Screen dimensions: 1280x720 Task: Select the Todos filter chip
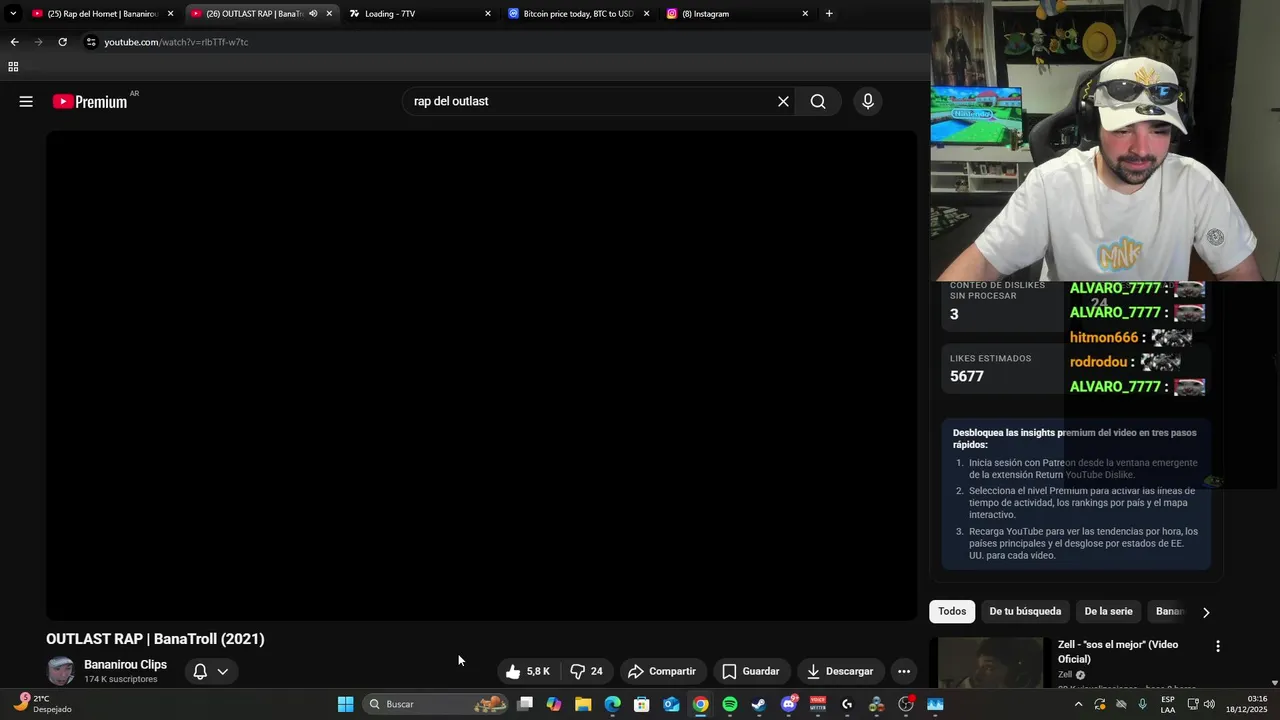952,611
